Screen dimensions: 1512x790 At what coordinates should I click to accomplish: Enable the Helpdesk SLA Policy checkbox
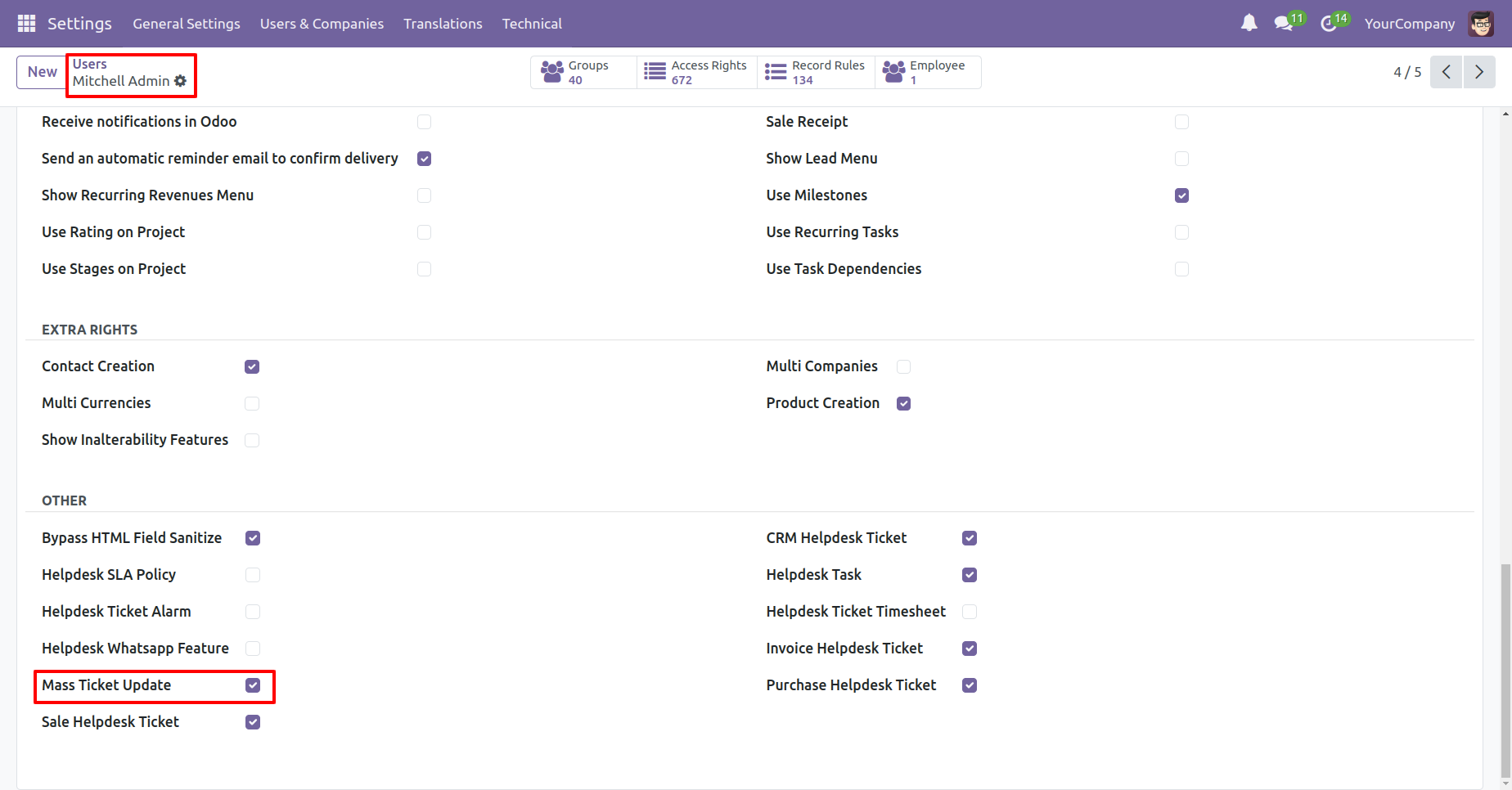[253, 575]
